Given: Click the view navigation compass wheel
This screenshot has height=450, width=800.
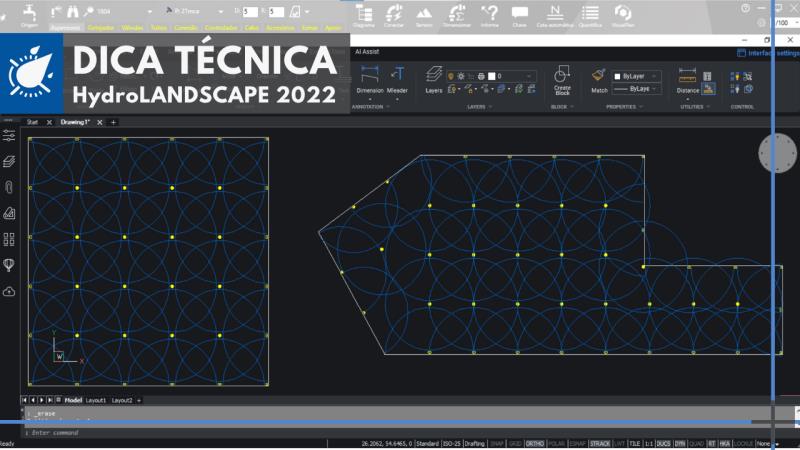Looking at the screenshot, I should [x=778, y=153].
